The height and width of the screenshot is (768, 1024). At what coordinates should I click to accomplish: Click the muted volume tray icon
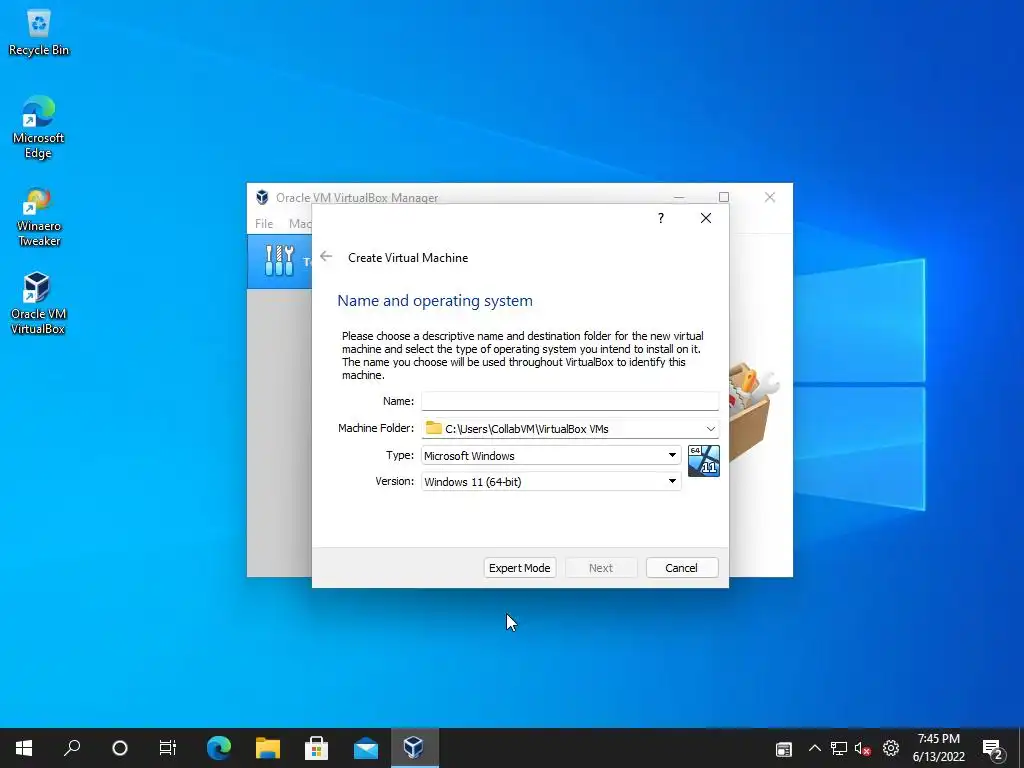[863, 748]
